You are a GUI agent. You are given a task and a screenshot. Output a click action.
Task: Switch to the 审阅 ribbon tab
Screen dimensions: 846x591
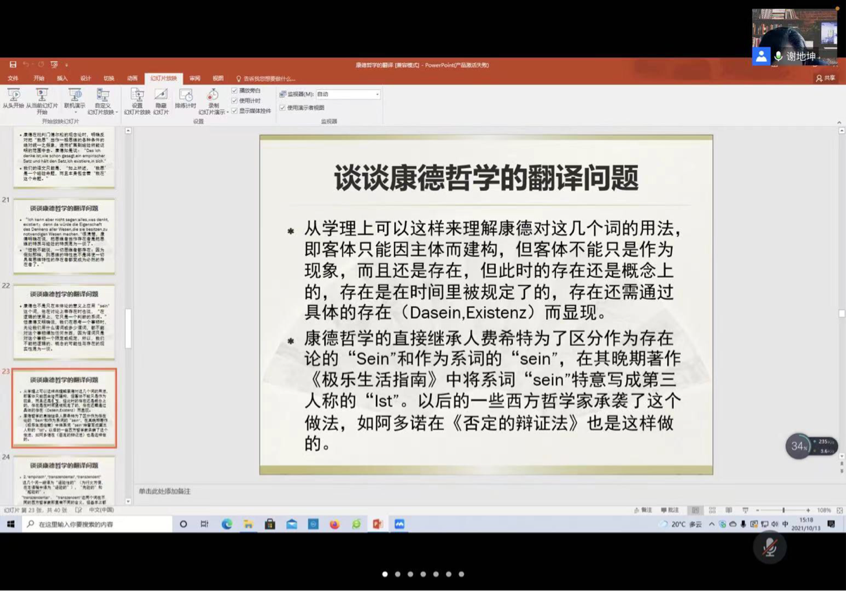pyautogui.click(x=195, y=78)
